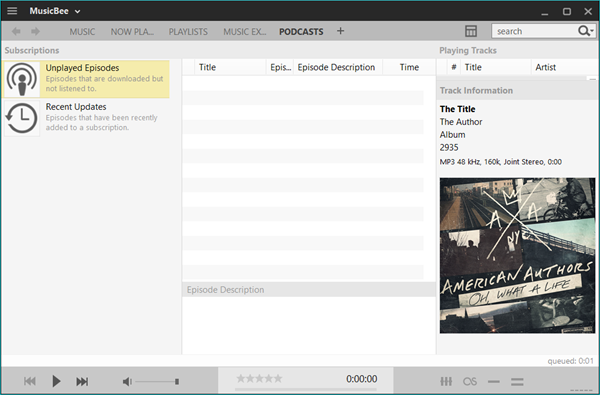Select the PODCASTS tab
The image size is (600, 395).
tap(301, 32)
